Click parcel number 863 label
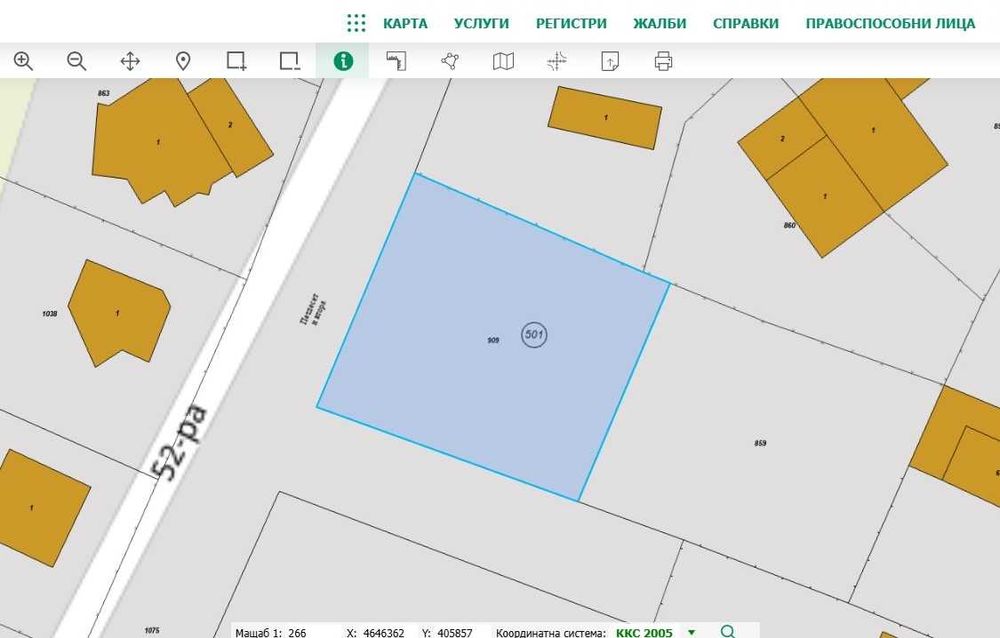Viewport: 1000px width, 638px height. [103, 93]
